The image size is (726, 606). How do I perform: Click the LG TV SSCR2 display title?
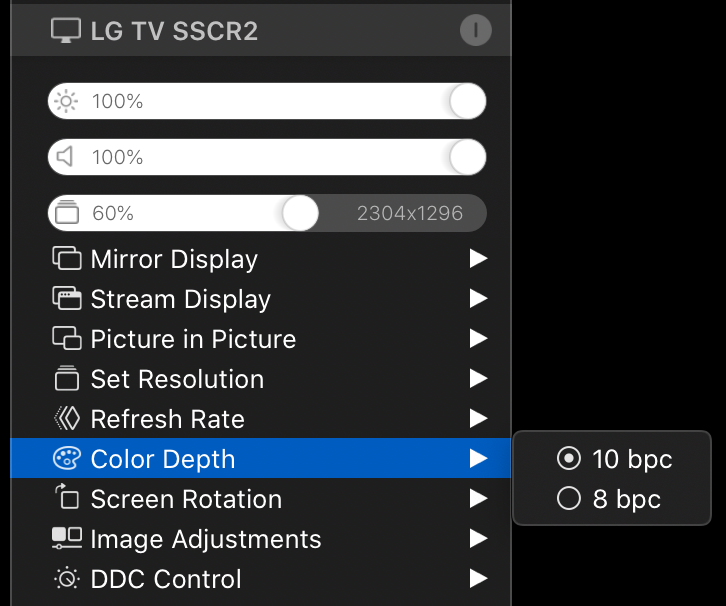tap(174, 31)
